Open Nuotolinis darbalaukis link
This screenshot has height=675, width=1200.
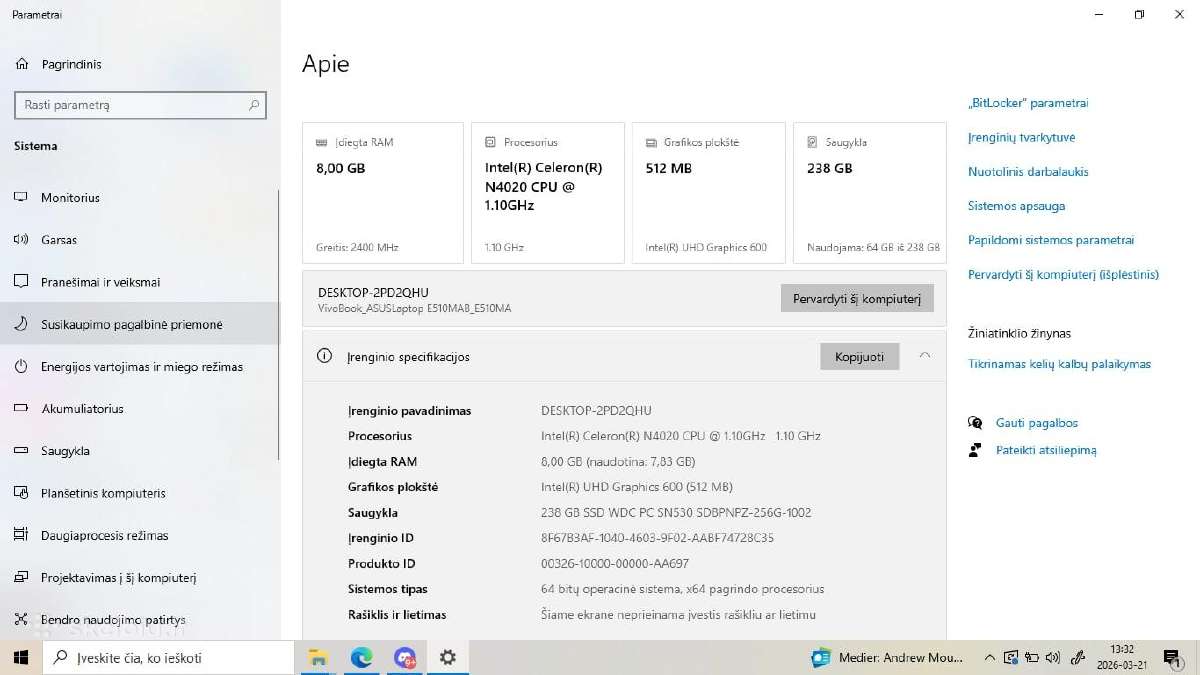coord(1028,171)
